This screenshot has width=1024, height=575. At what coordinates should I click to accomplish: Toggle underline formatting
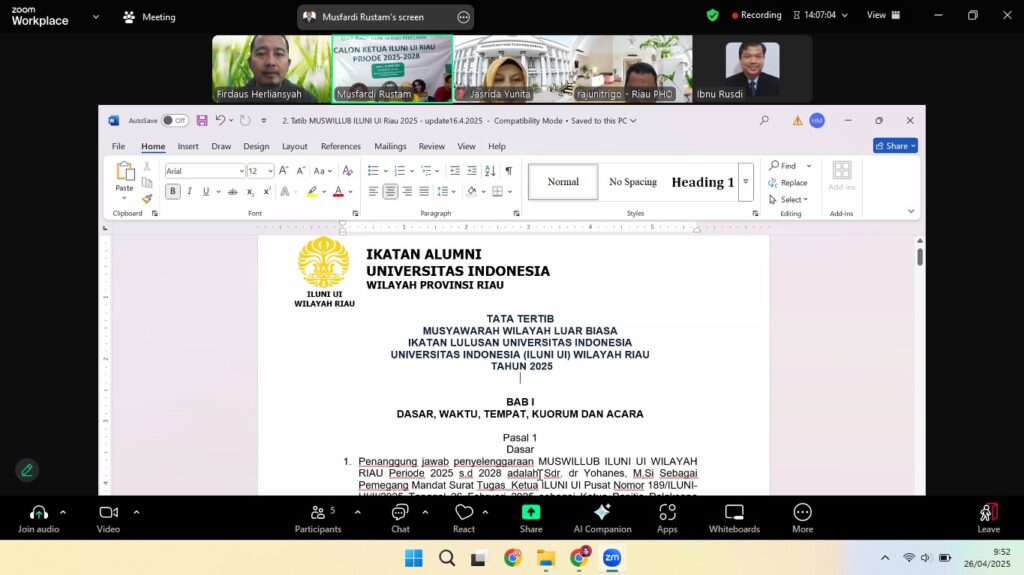point(206,191)
